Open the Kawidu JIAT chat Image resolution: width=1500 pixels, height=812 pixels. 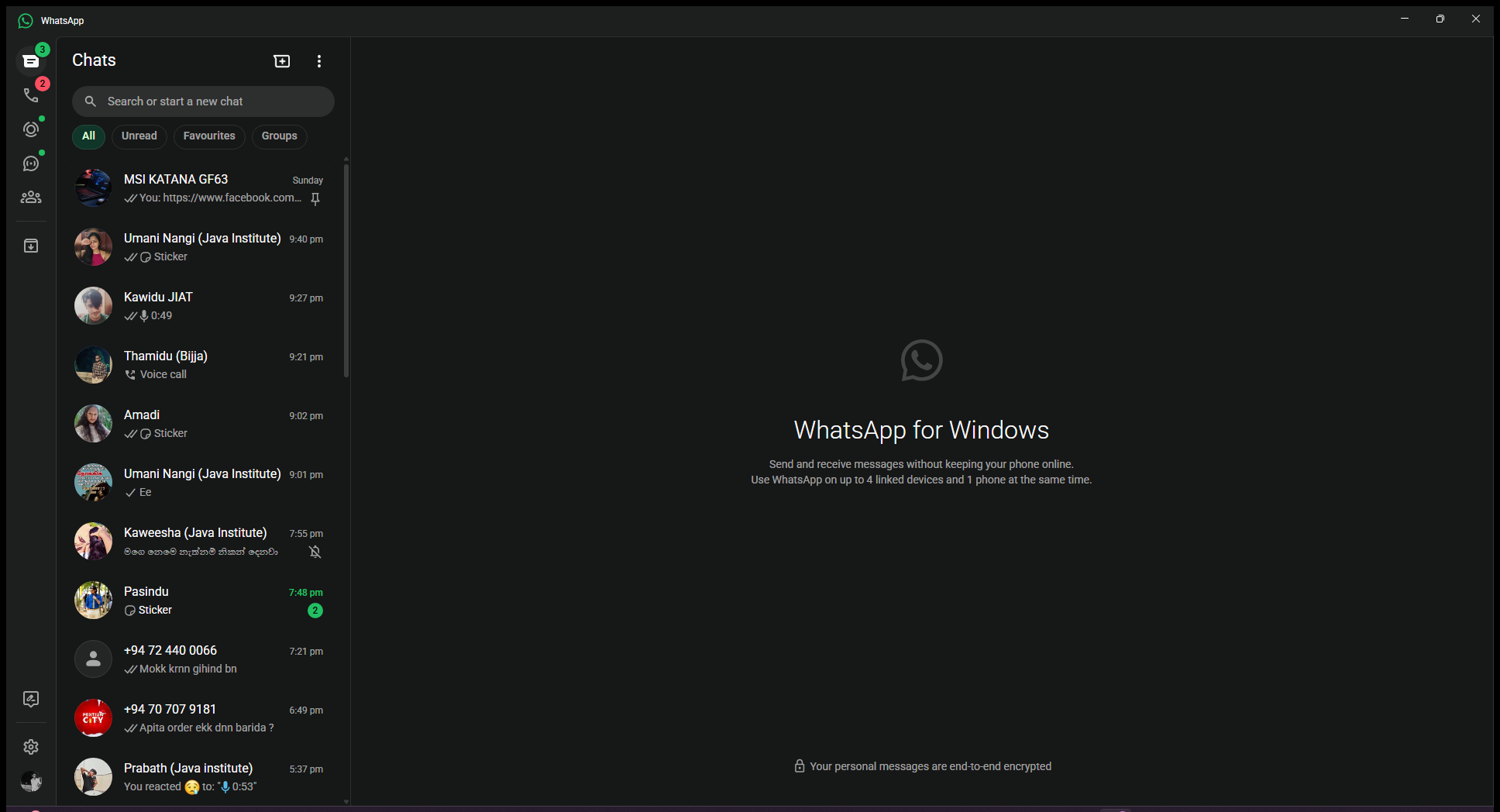201,306
